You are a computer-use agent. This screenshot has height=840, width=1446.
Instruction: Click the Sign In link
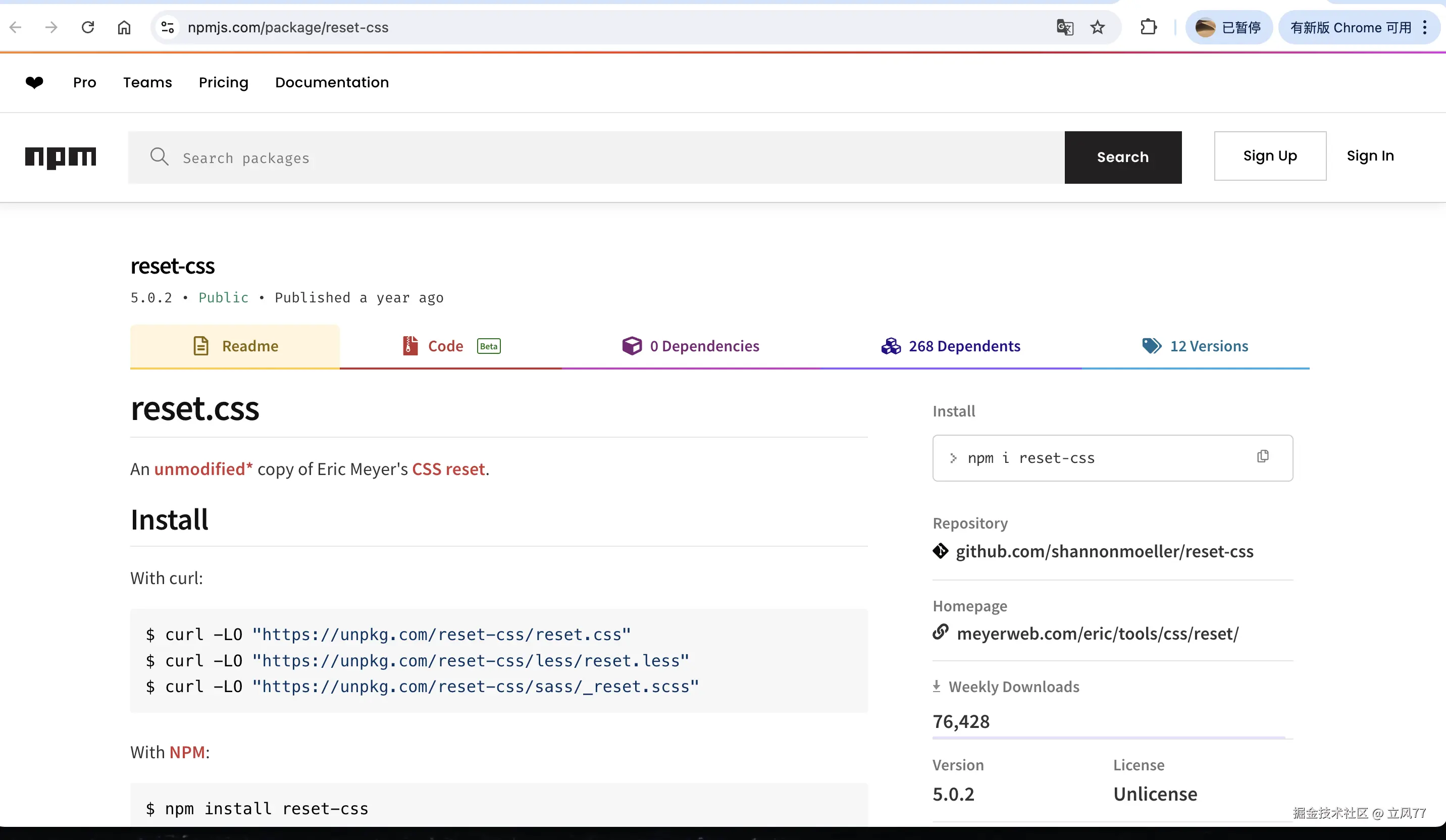(1370, 156)
